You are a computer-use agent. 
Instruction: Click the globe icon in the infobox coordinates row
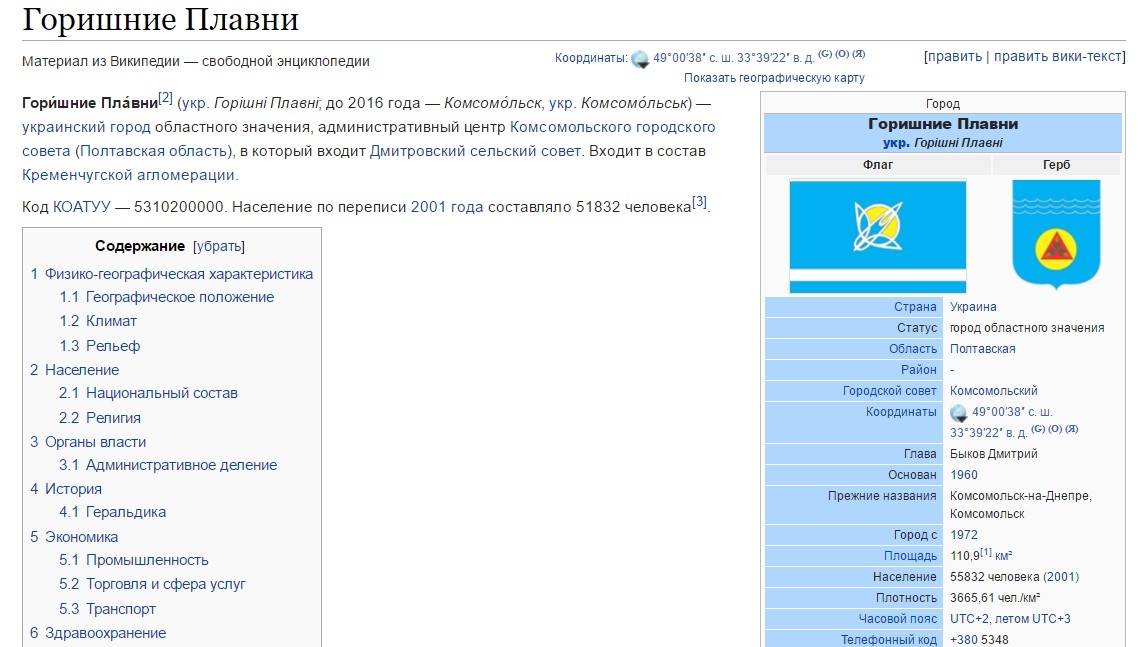[x=958, y=413]
